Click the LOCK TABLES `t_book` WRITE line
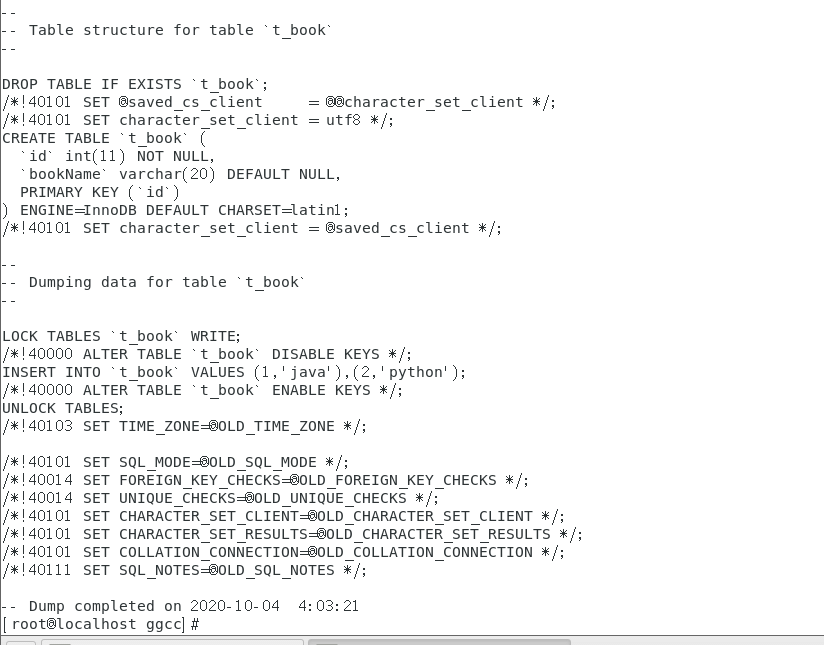 [x=121, y=336]
